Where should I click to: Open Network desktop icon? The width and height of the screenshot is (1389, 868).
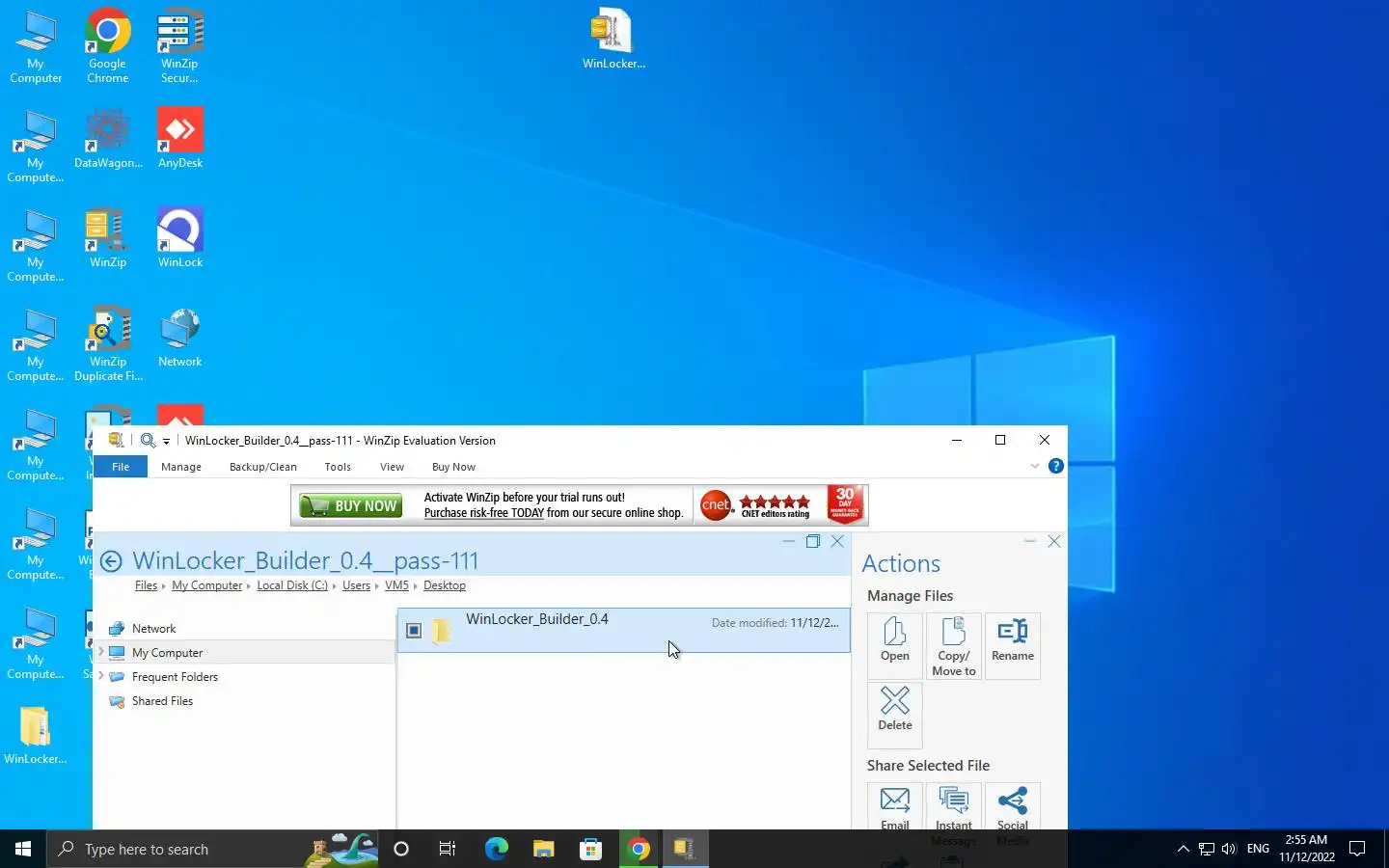[180, 338]
